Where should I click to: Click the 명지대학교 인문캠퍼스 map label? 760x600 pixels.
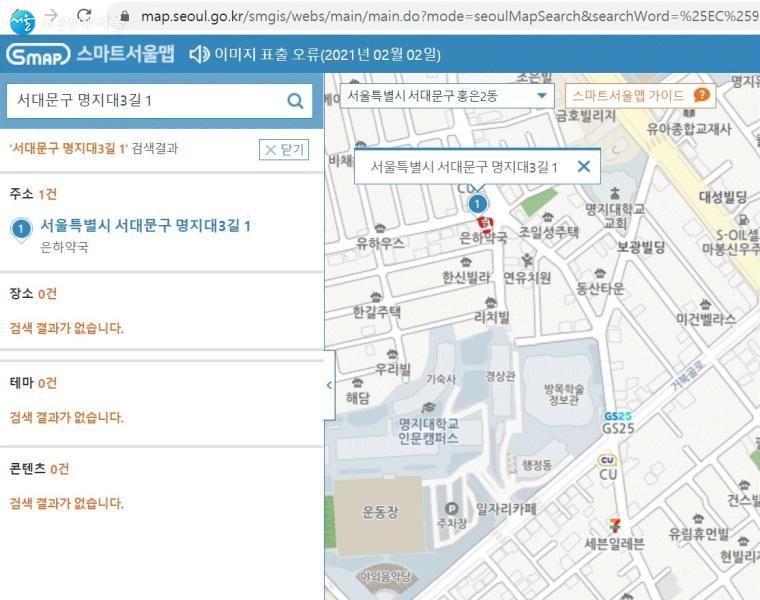(428, 430)
